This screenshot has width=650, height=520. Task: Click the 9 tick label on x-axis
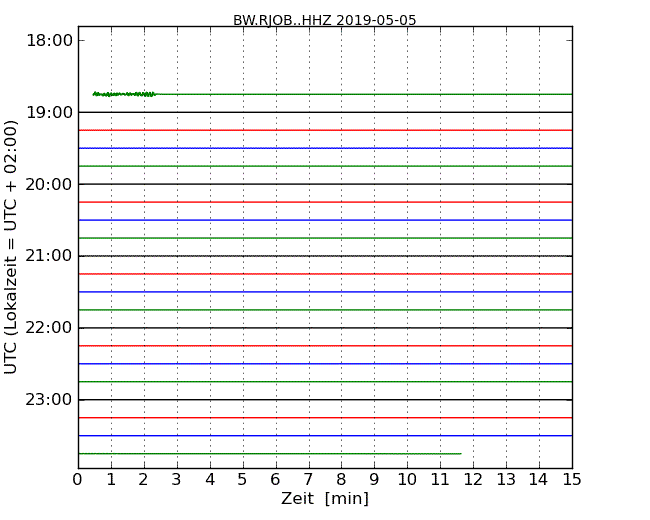click(374, 479)
